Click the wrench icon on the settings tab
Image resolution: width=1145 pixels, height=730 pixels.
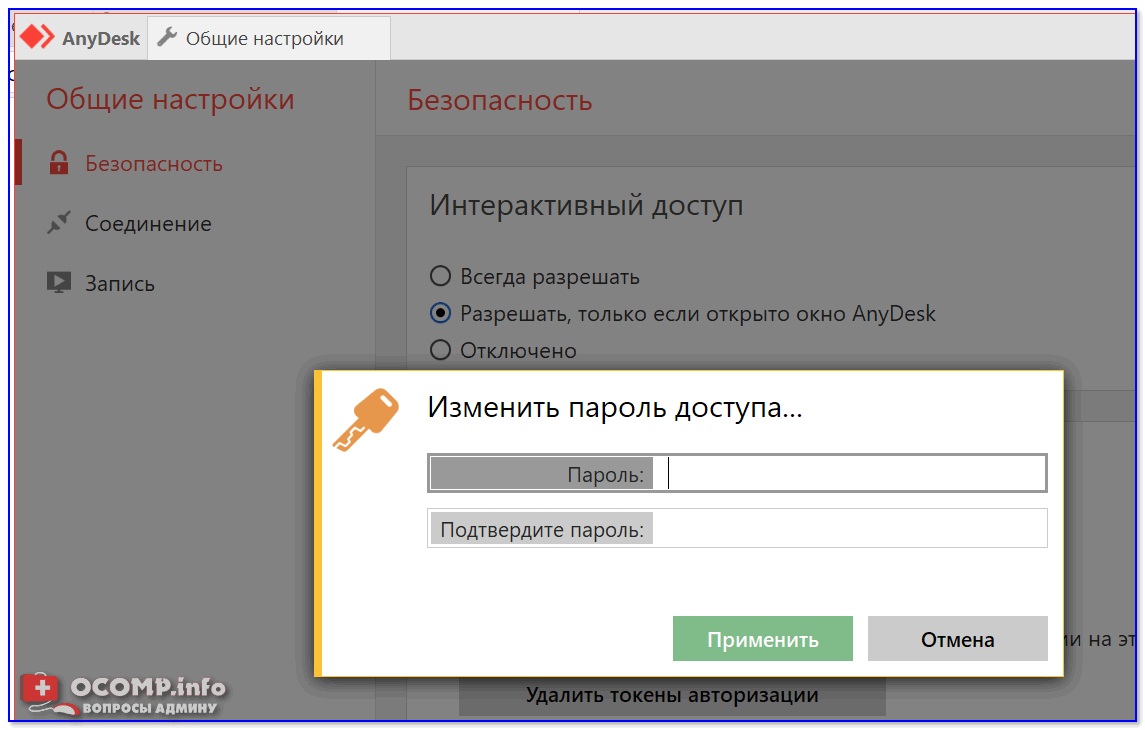pyautogui.click(x=167, y=38)
